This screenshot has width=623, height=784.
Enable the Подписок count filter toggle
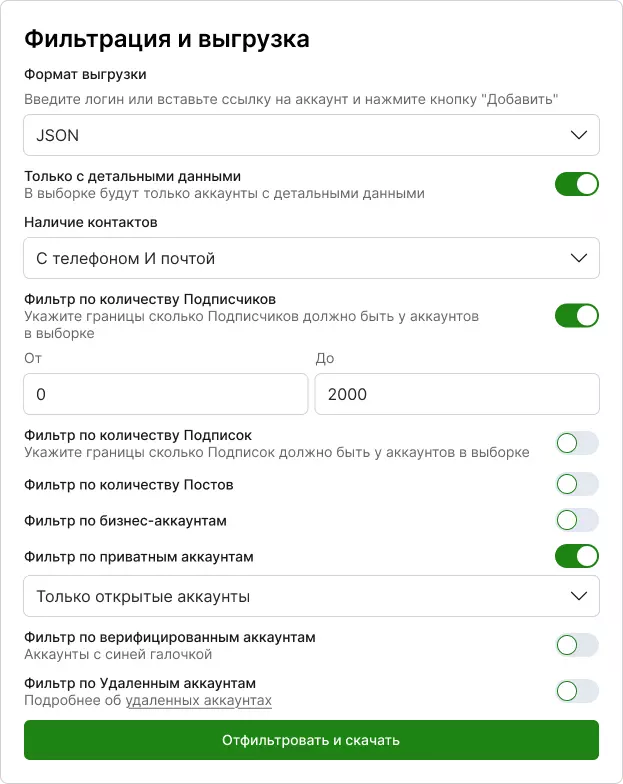tap(576, 443)
